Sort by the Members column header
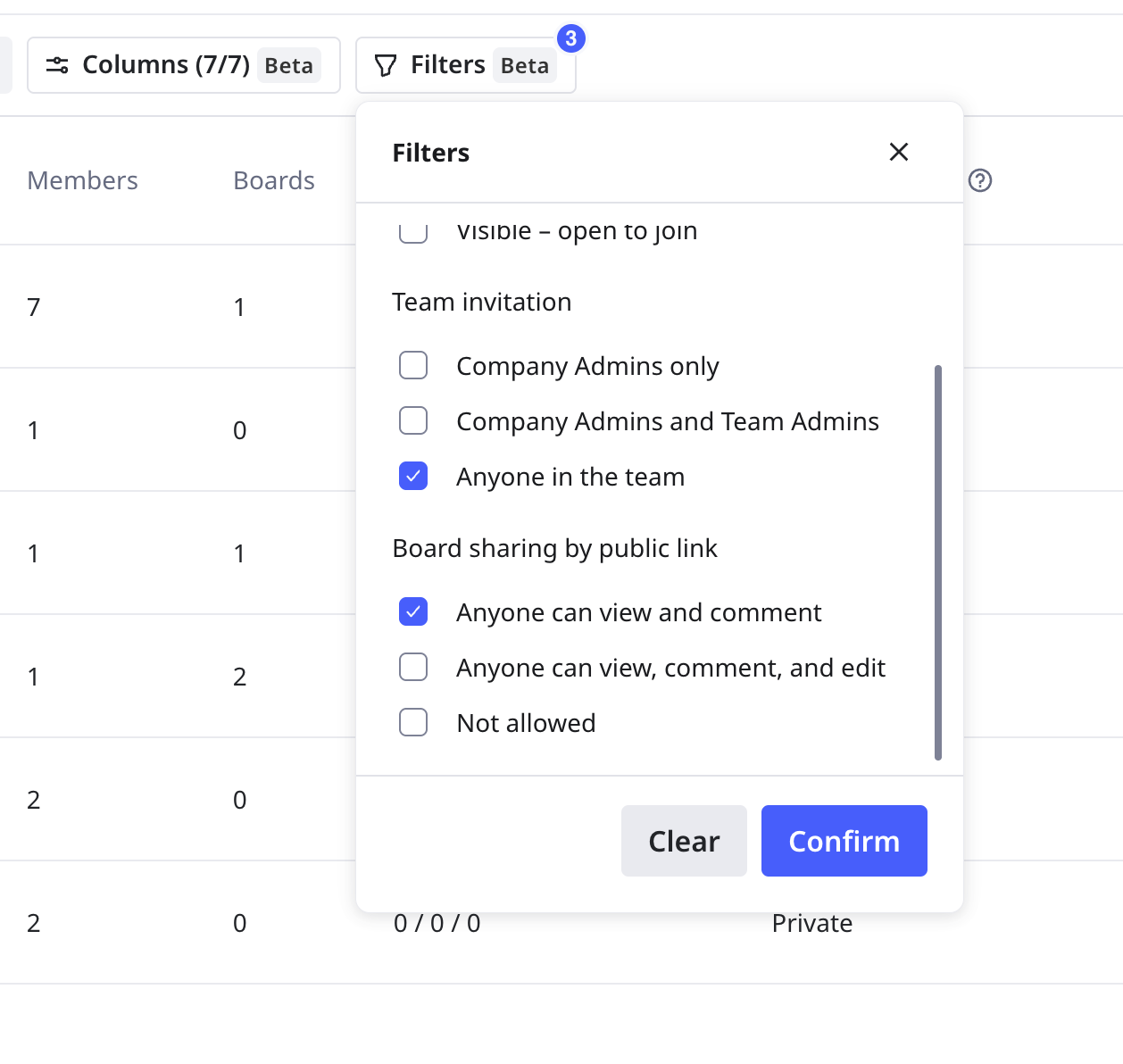 (x=82, y=180)
